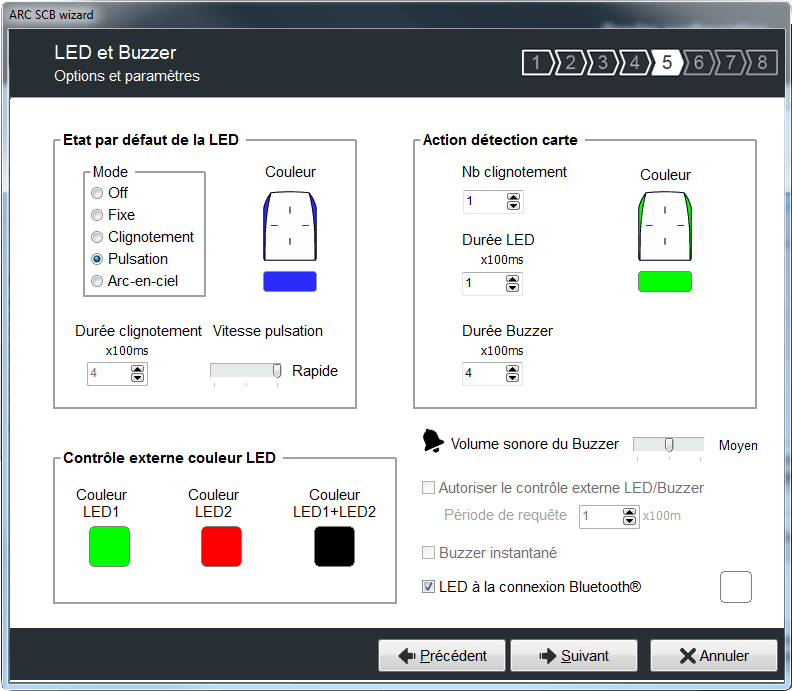This screenshot has height=691, width=792.
Task: Click the blue reader icon under Couleur
Action: [x=290, y=226]
